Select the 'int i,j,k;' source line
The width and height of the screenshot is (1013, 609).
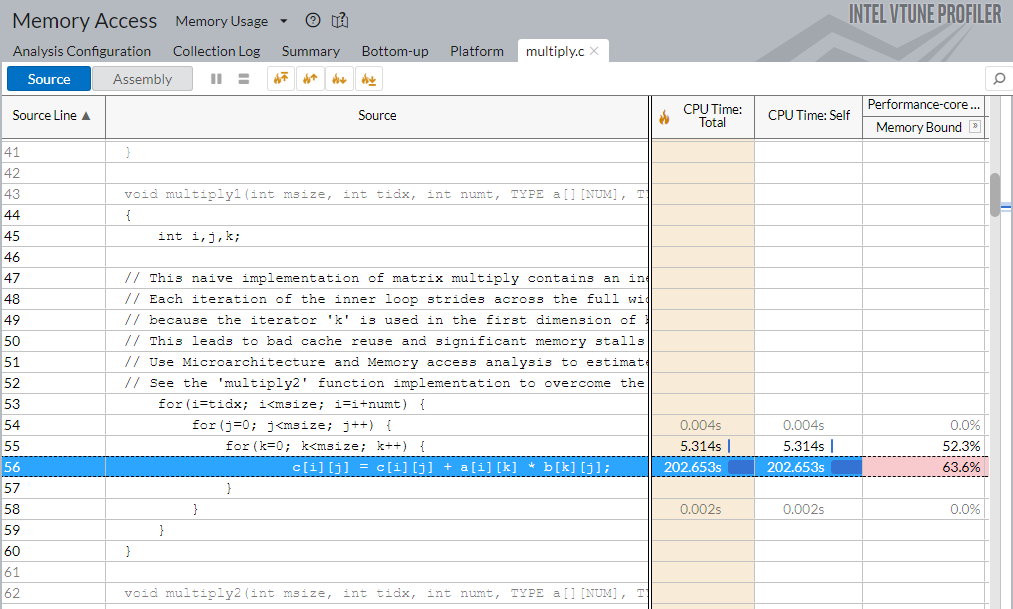[199, 236]
